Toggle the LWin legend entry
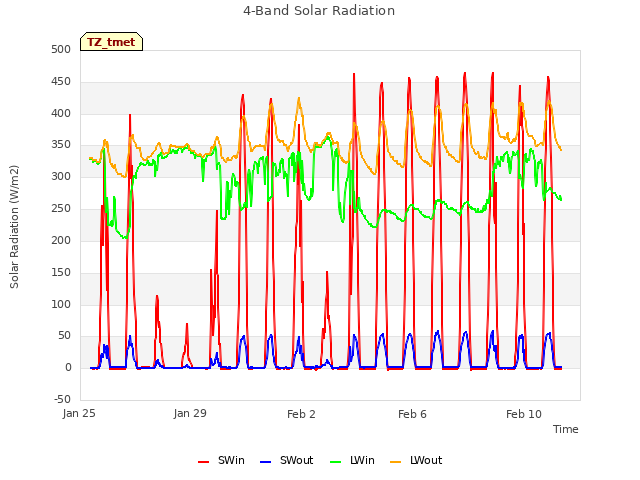The width and height of the screenshot is (640, 480). coord(352,460)
